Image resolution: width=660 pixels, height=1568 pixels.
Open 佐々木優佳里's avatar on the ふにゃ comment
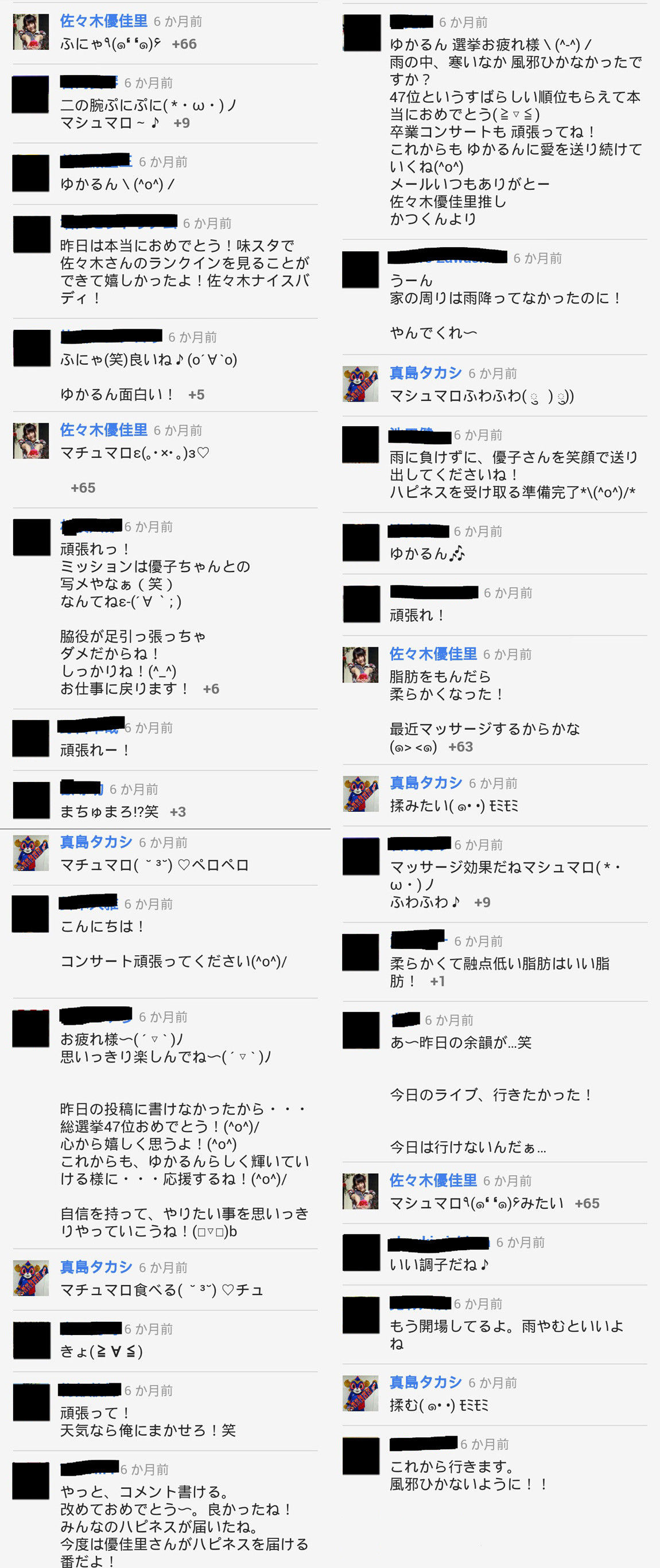coord(31,32)
